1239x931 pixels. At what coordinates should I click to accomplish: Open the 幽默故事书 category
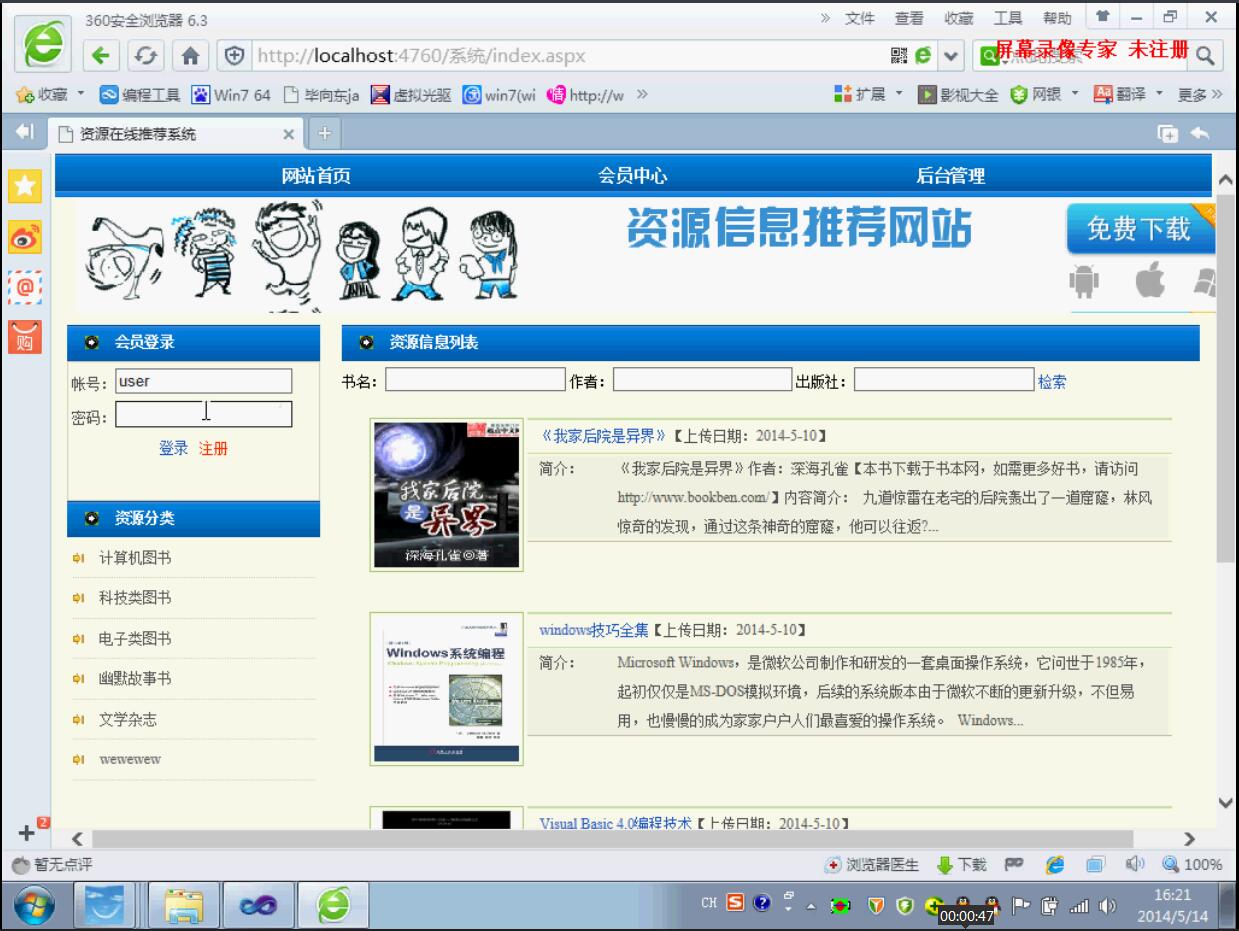point(135,679)
